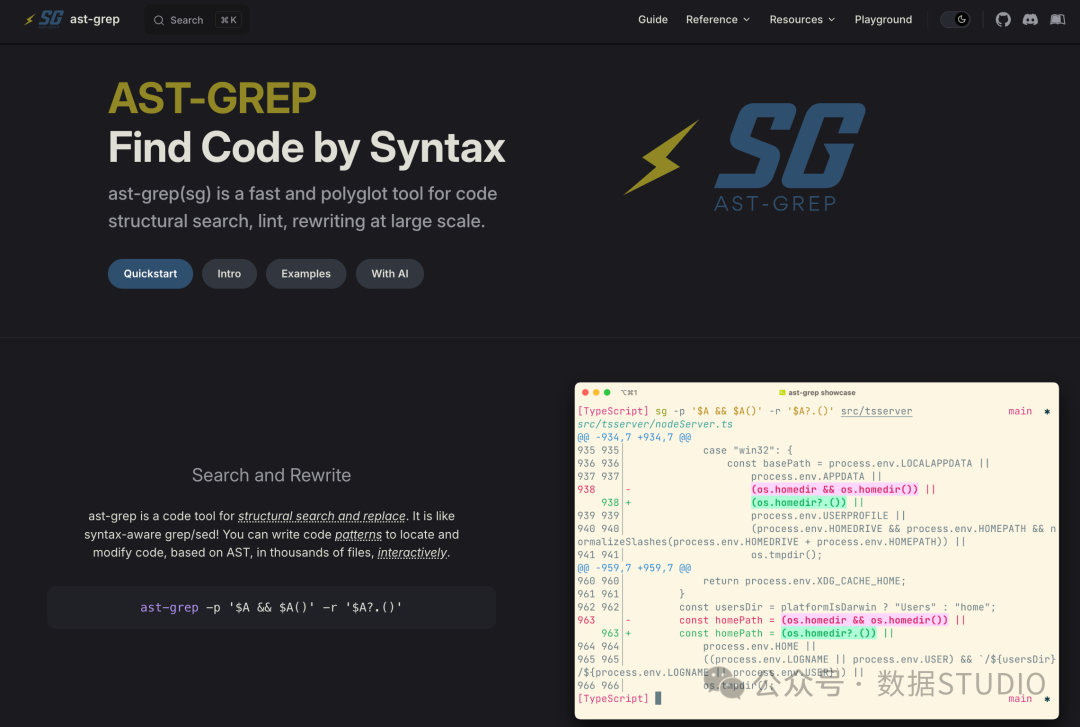Click the Intro button
Screen dimensions: 1080x727
point(229,274)
